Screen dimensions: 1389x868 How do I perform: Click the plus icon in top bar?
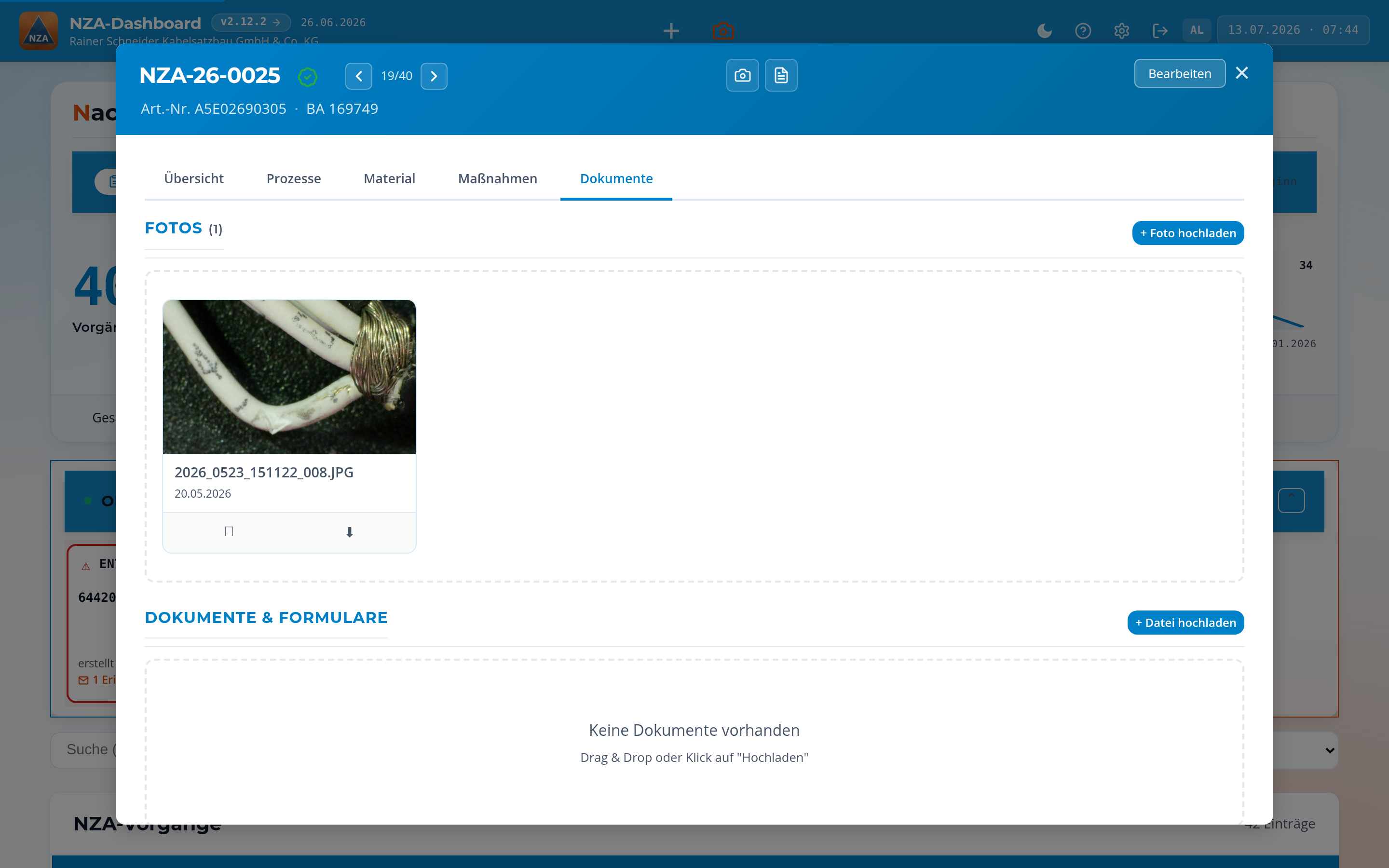[x=671, y=30]
